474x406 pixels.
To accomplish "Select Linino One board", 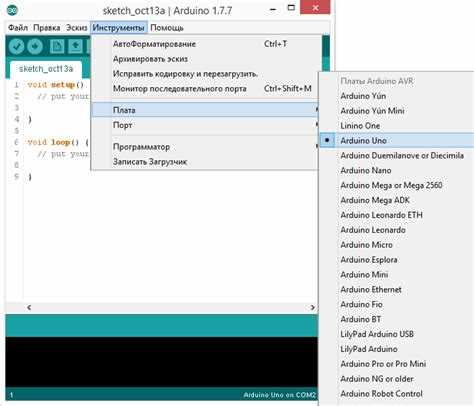I will [397, 126].
